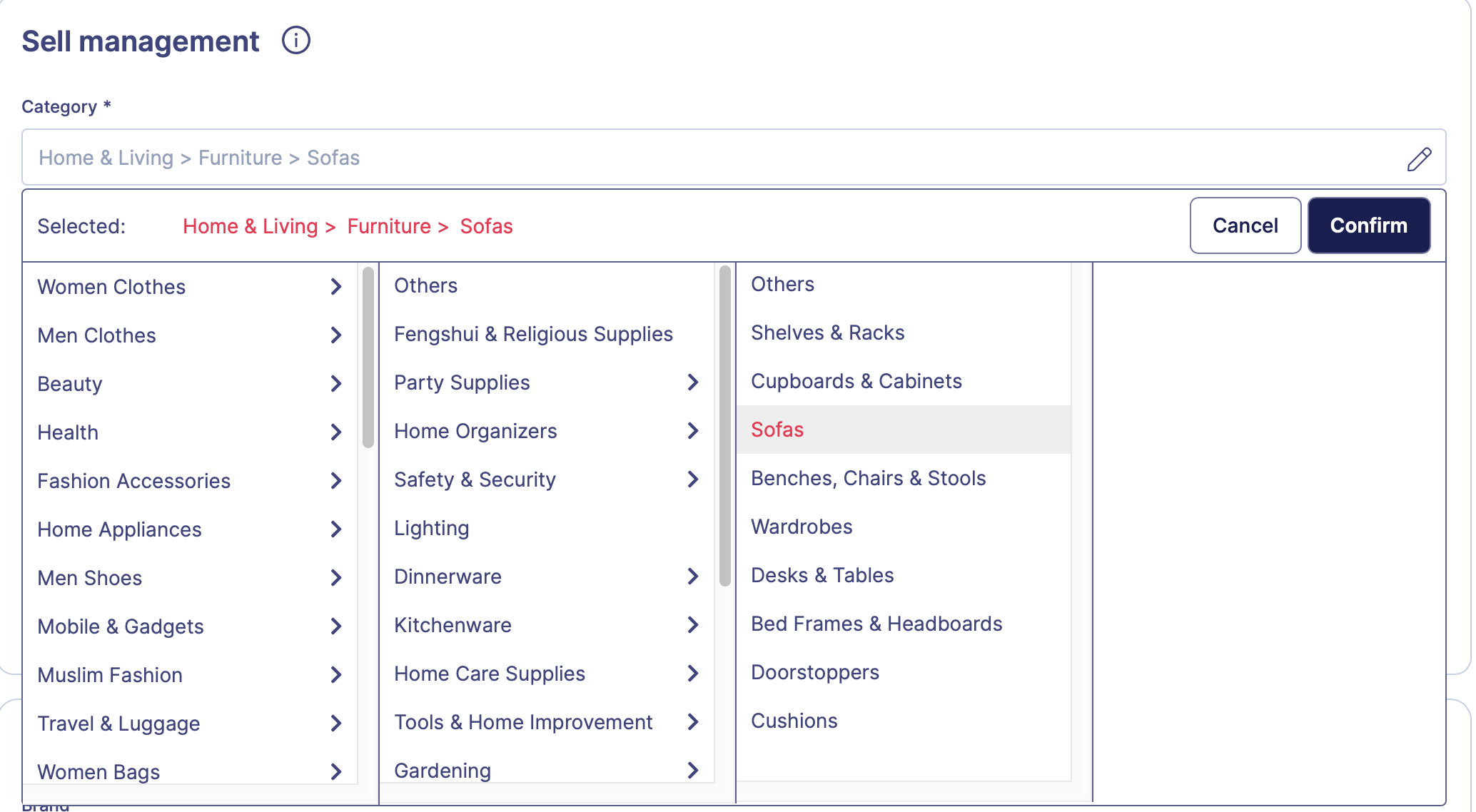Screen dimensions: 1476x812
Task: Click chevron beside Safety & Security
Action: coord(692,479)
